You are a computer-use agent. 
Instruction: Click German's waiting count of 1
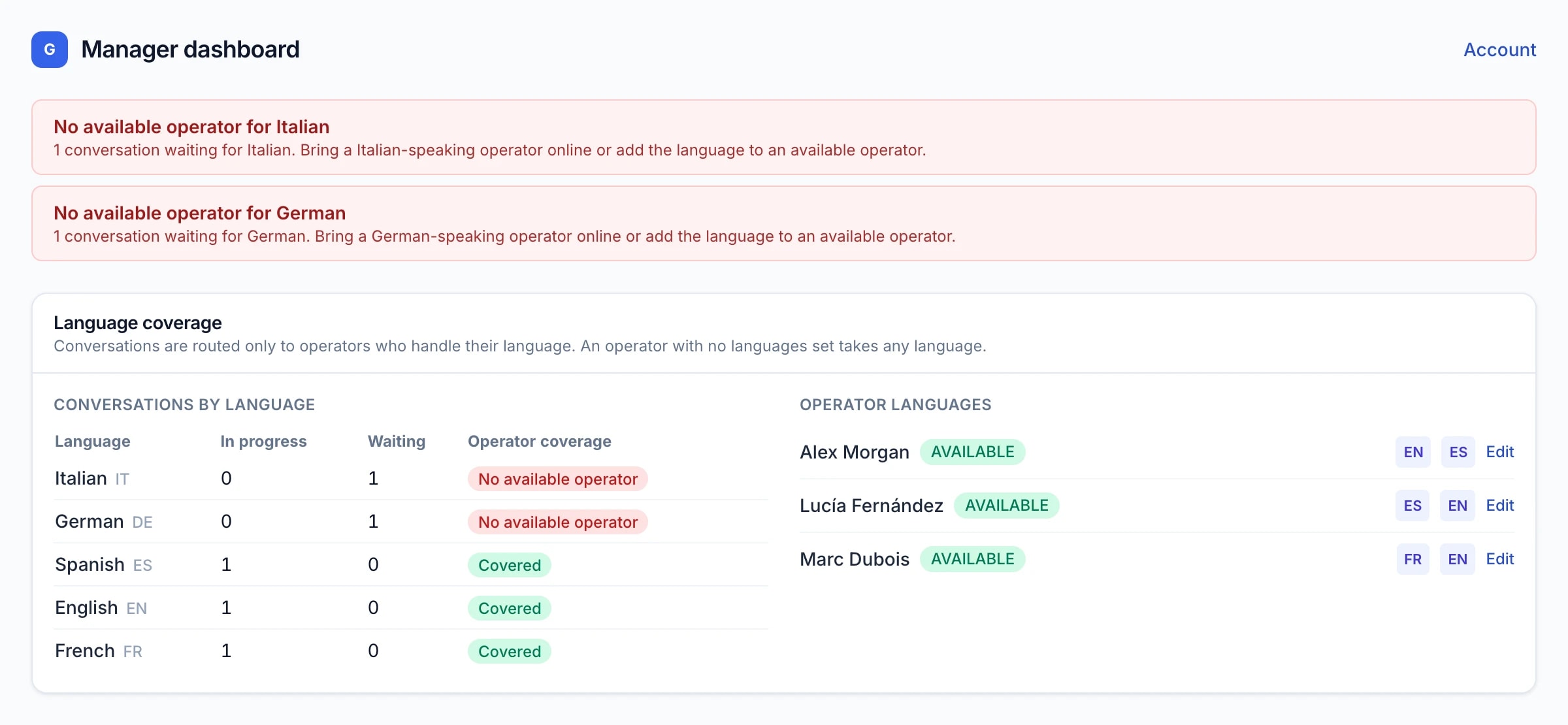[373, 522]
